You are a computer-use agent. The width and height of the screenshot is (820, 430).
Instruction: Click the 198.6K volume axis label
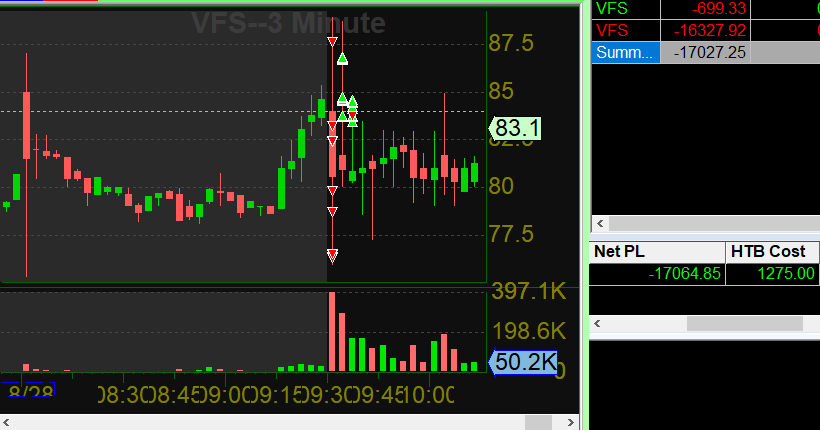[528, 331]
